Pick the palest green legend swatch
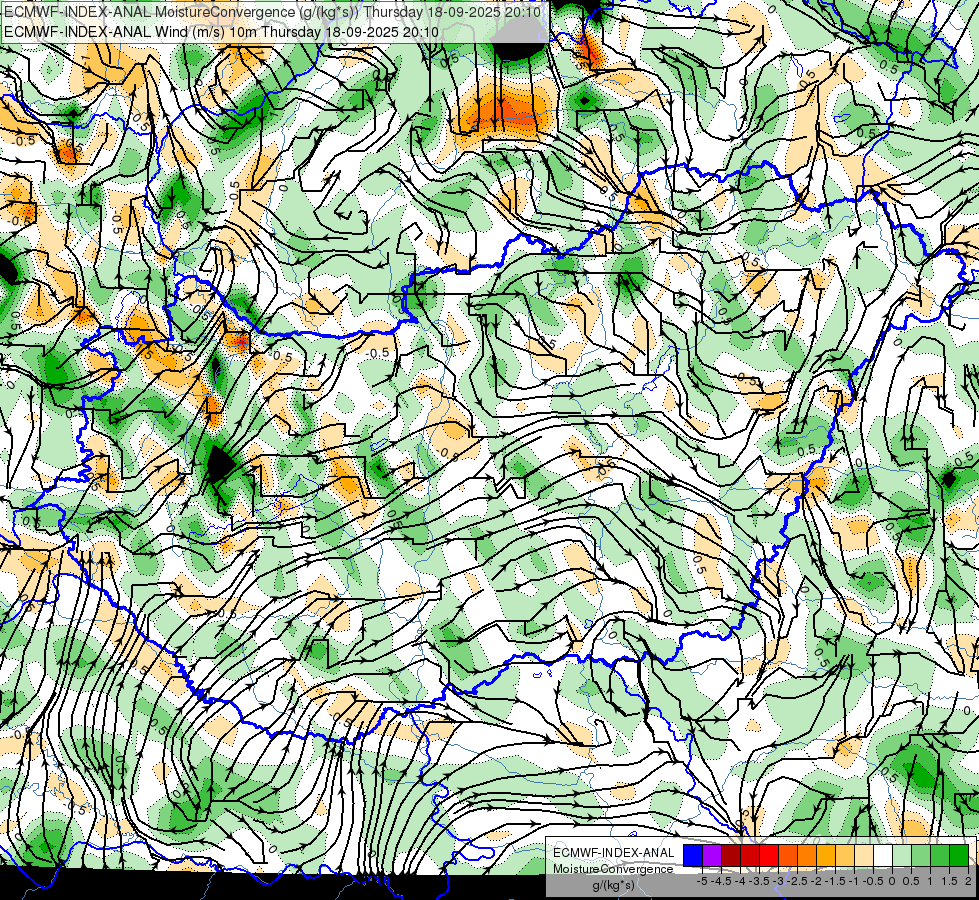The image size is (979, 900). (x=902, y=855)
